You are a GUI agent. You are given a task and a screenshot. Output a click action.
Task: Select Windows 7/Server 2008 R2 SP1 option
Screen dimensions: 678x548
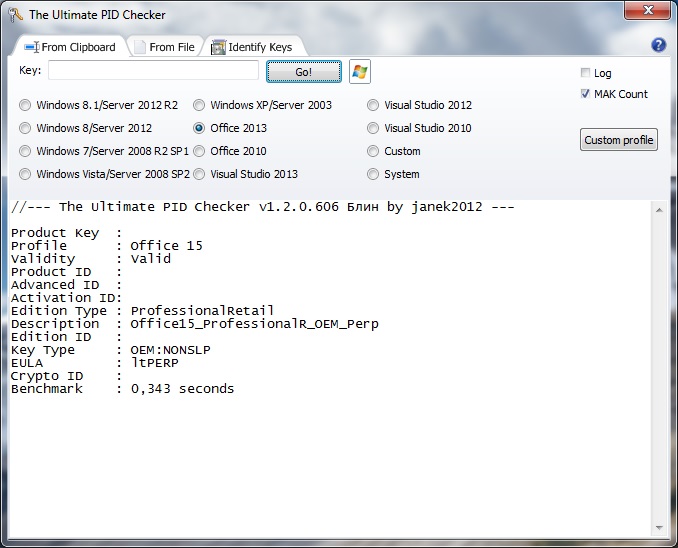(x=104, y=151)
